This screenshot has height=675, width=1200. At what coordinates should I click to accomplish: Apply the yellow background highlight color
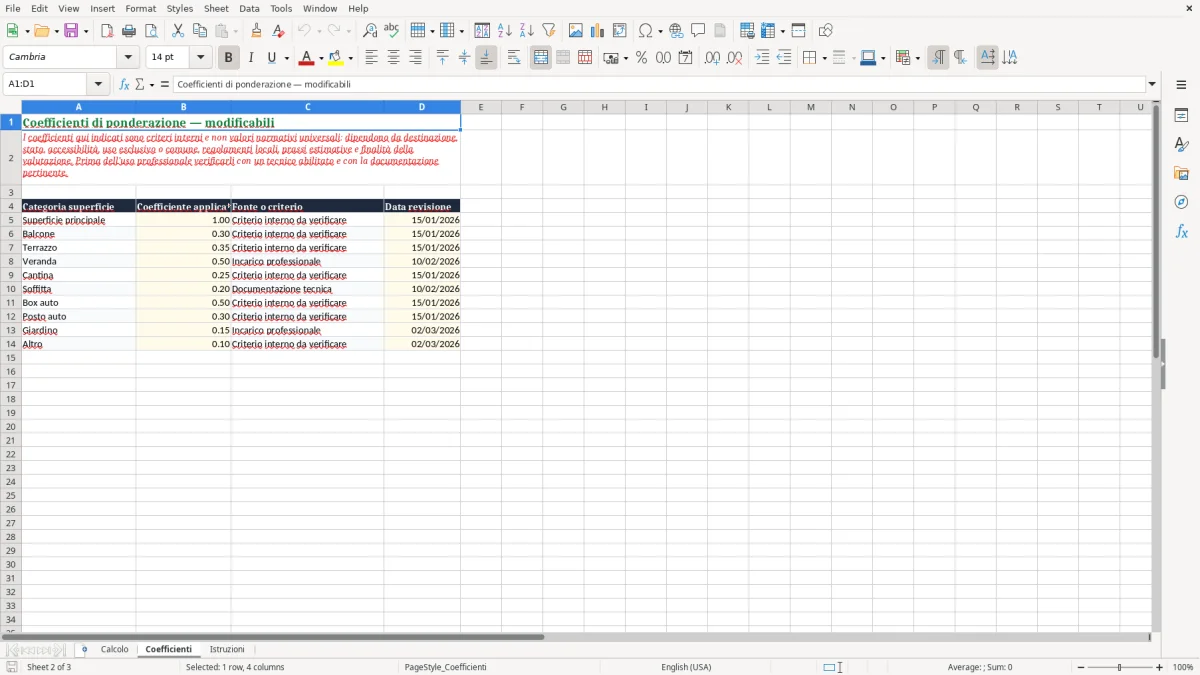[336, 58]
